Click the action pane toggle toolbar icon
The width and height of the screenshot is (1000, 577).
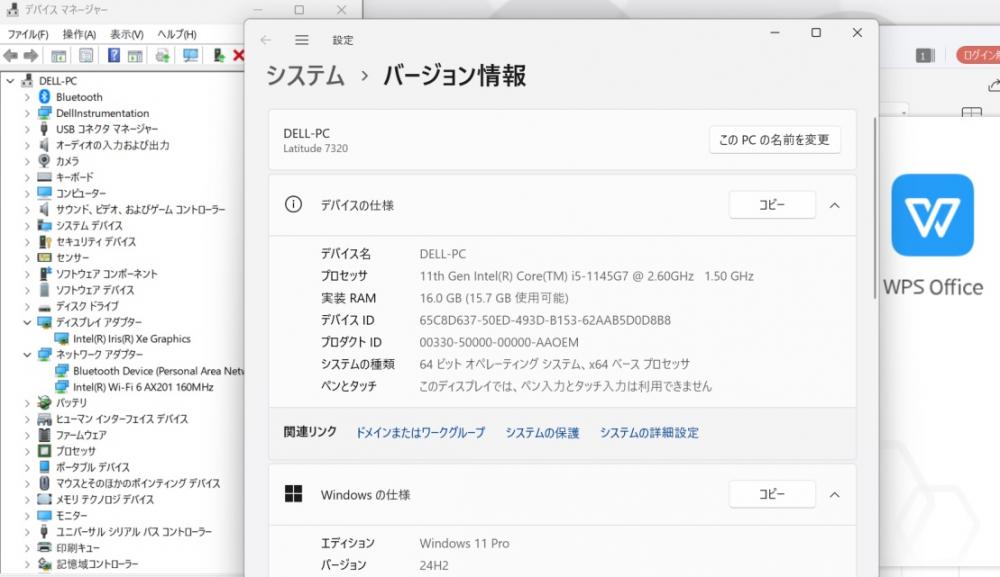click(135, 56)
